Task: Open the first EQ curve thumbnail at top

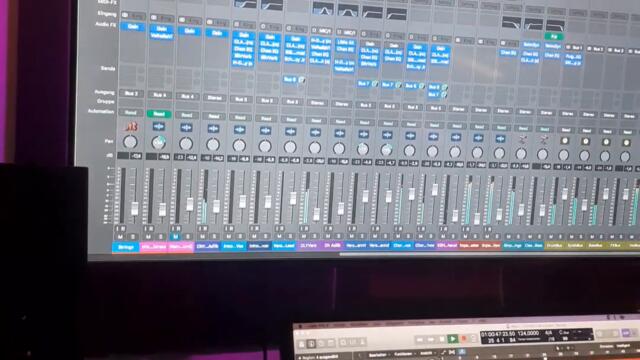Action: pyautogui.click(x=245, y=4)
